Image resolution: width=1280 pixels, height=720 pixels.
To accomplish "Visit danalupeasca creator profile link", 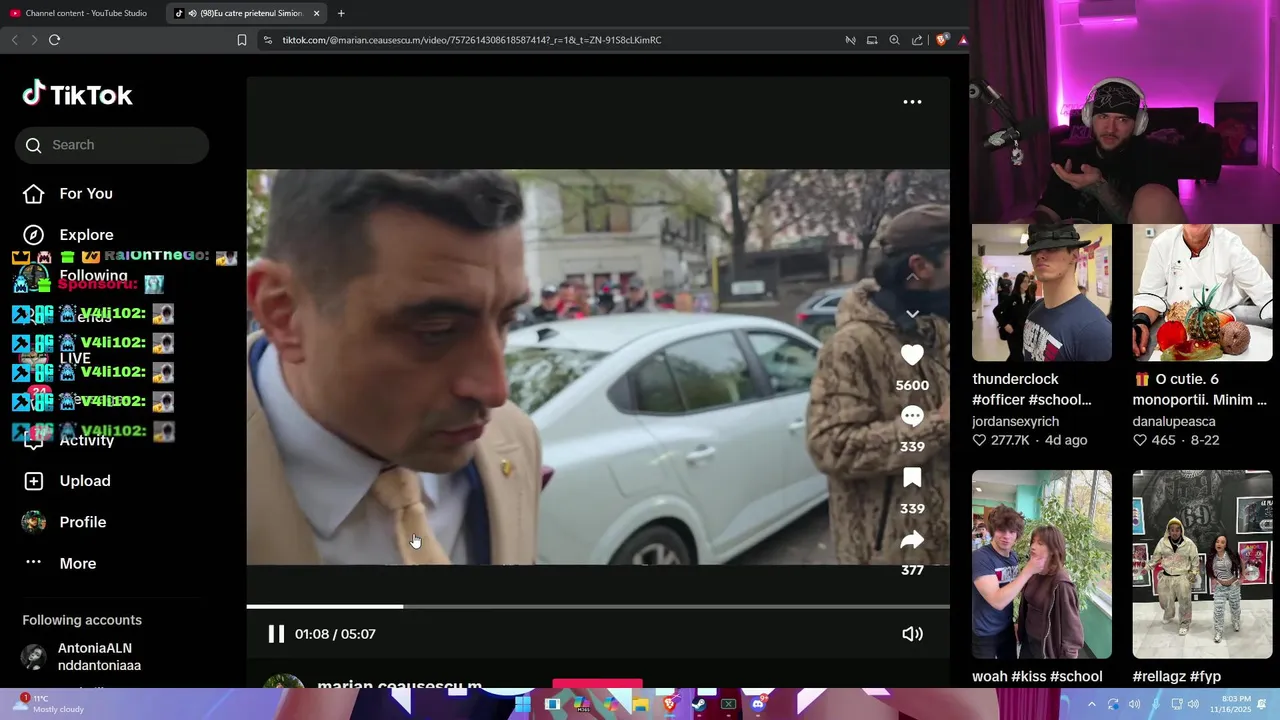I will (x=1174, y=422).
